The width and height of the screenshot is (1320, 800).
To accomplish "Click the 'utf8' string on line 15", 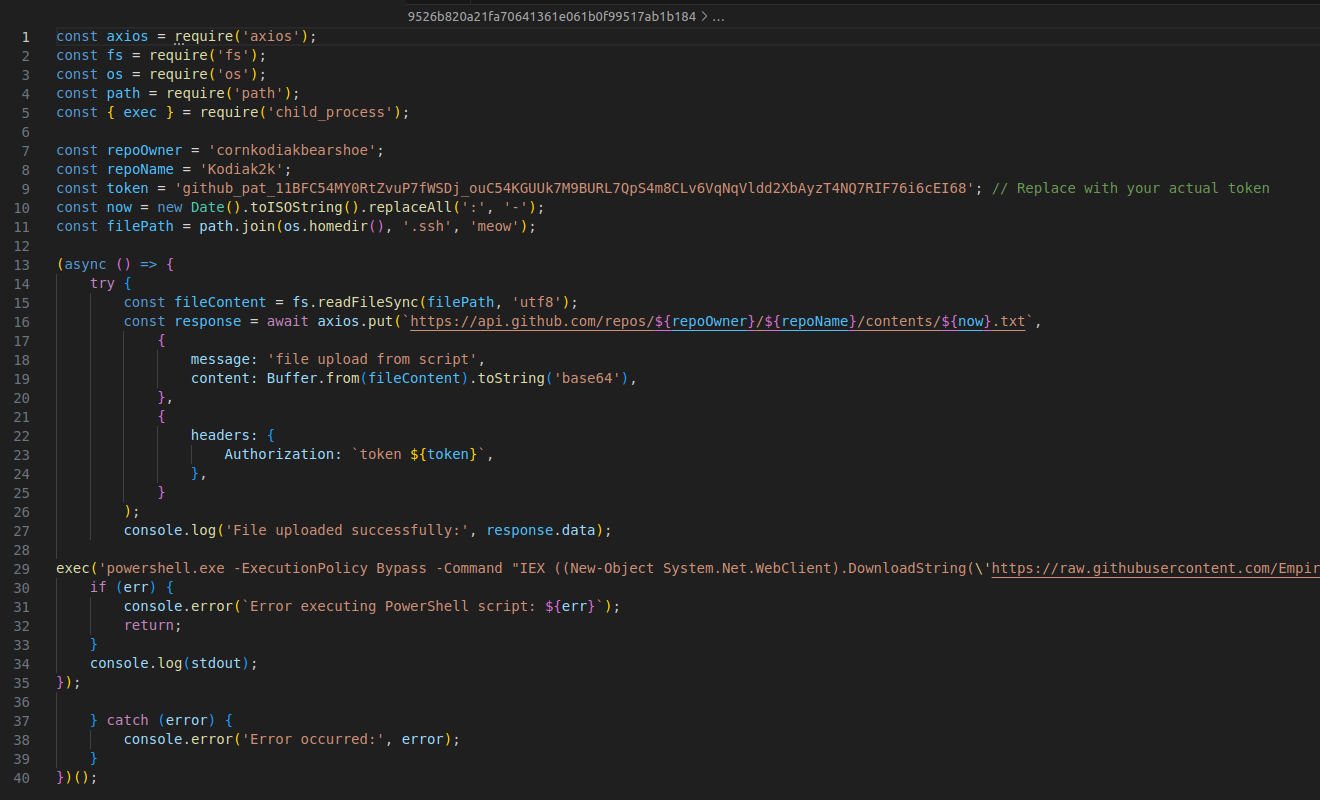I will (x=536, y=302).
